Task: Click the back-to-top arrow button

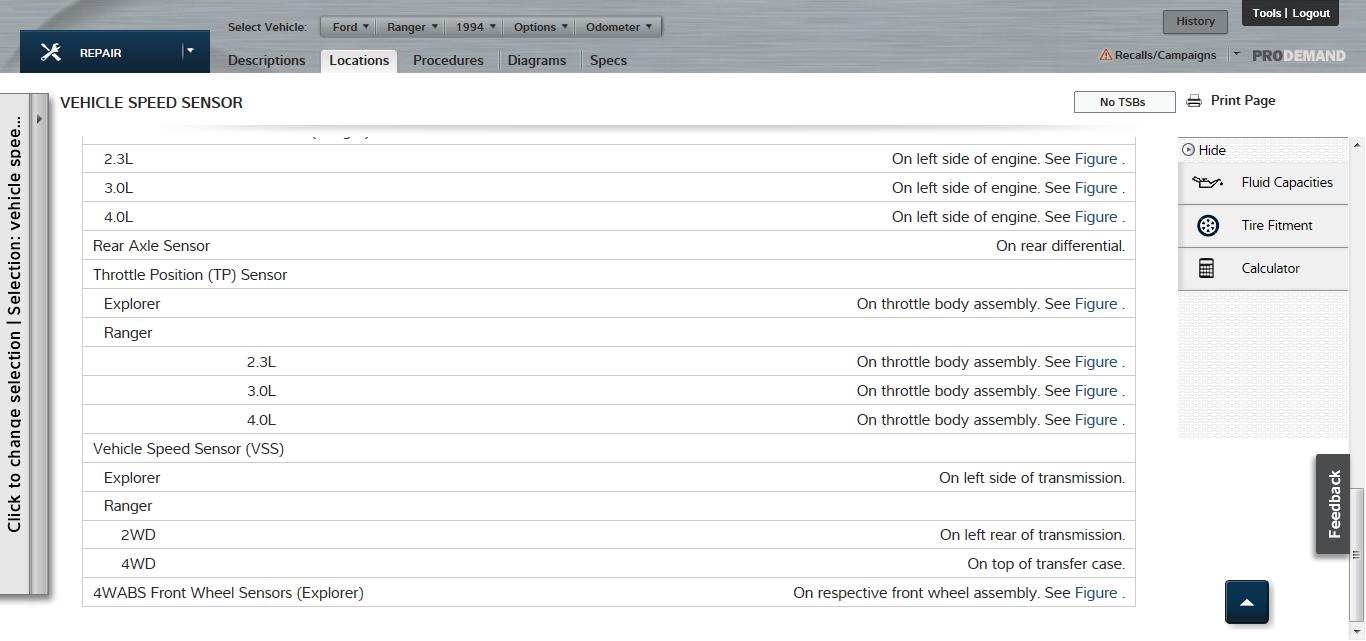Action: pyautogui.click(x=1246, y=602)
